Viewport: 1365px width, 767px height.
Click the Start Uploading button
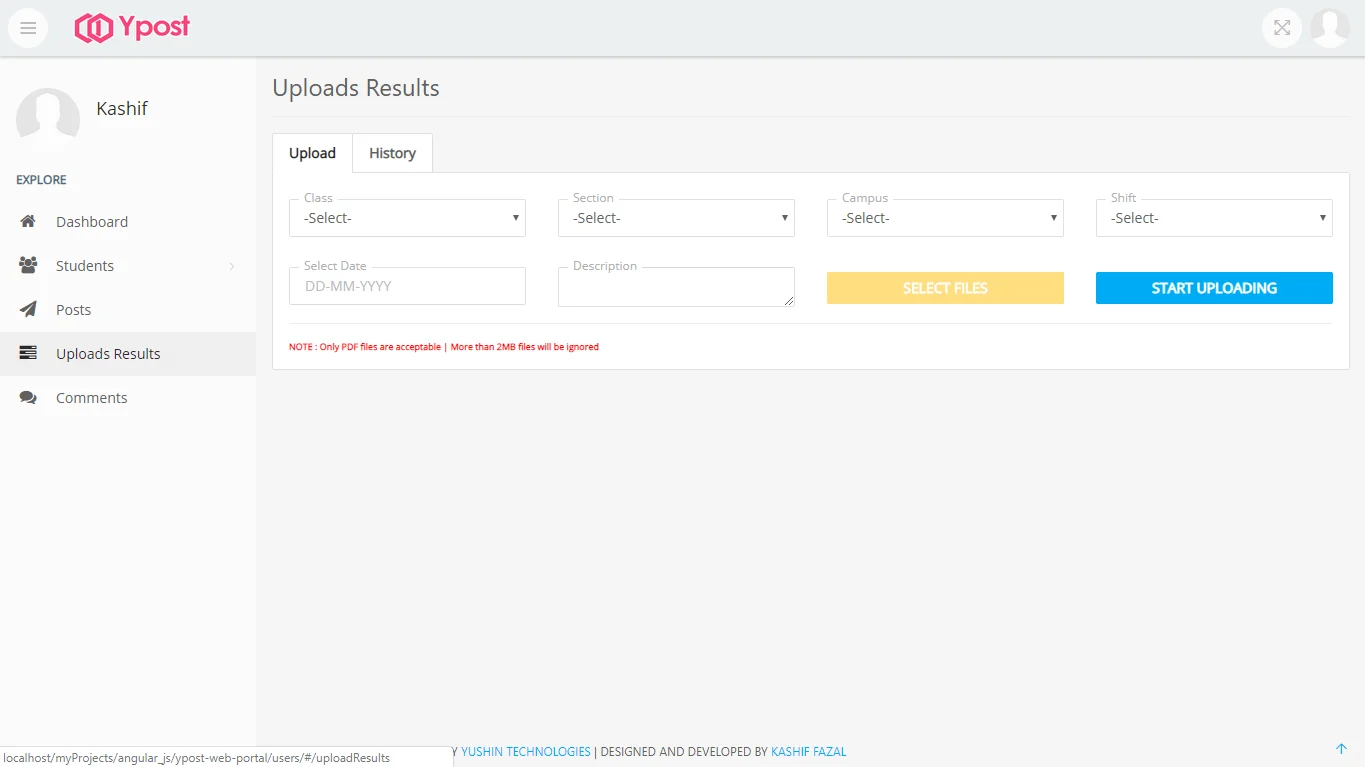tap(1214, 288)
